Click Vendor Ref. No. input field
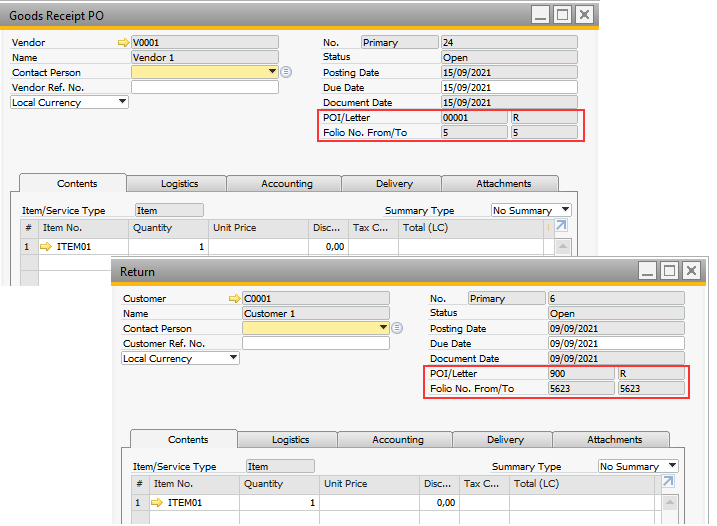Image resolution: width=717 pixels, height=526 pixels. point(204,87)
